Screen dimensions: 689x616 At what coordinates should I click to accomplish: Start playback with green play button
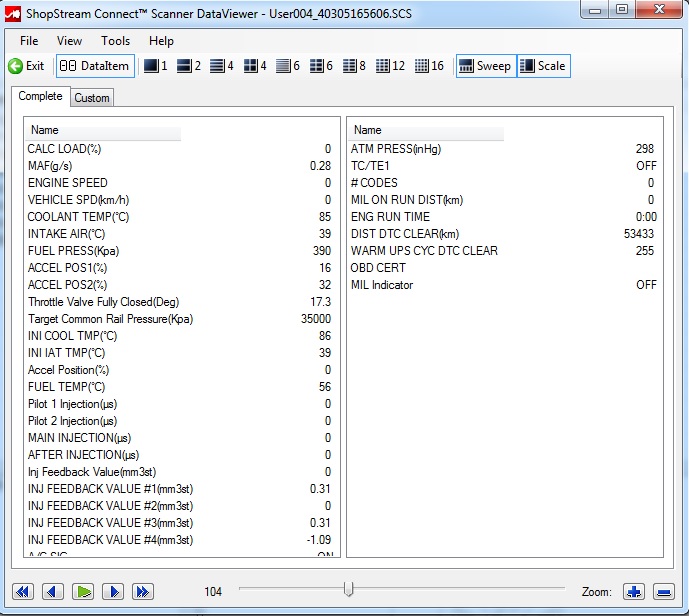[83, 591]
